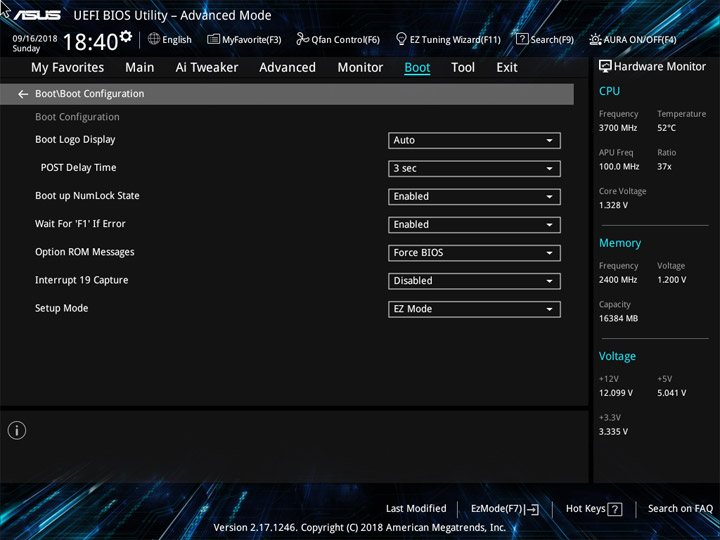
Task: Click the globe language icon
Action: 154,39
